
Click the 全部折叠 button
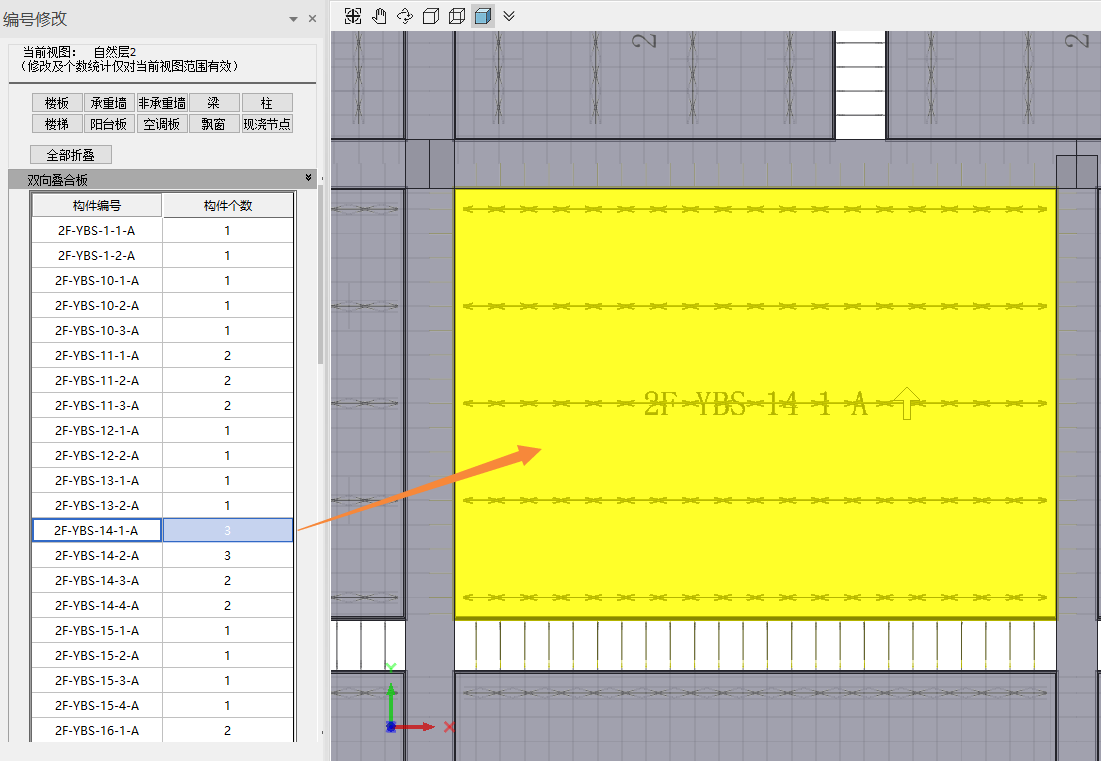click(x=71, y=155)
